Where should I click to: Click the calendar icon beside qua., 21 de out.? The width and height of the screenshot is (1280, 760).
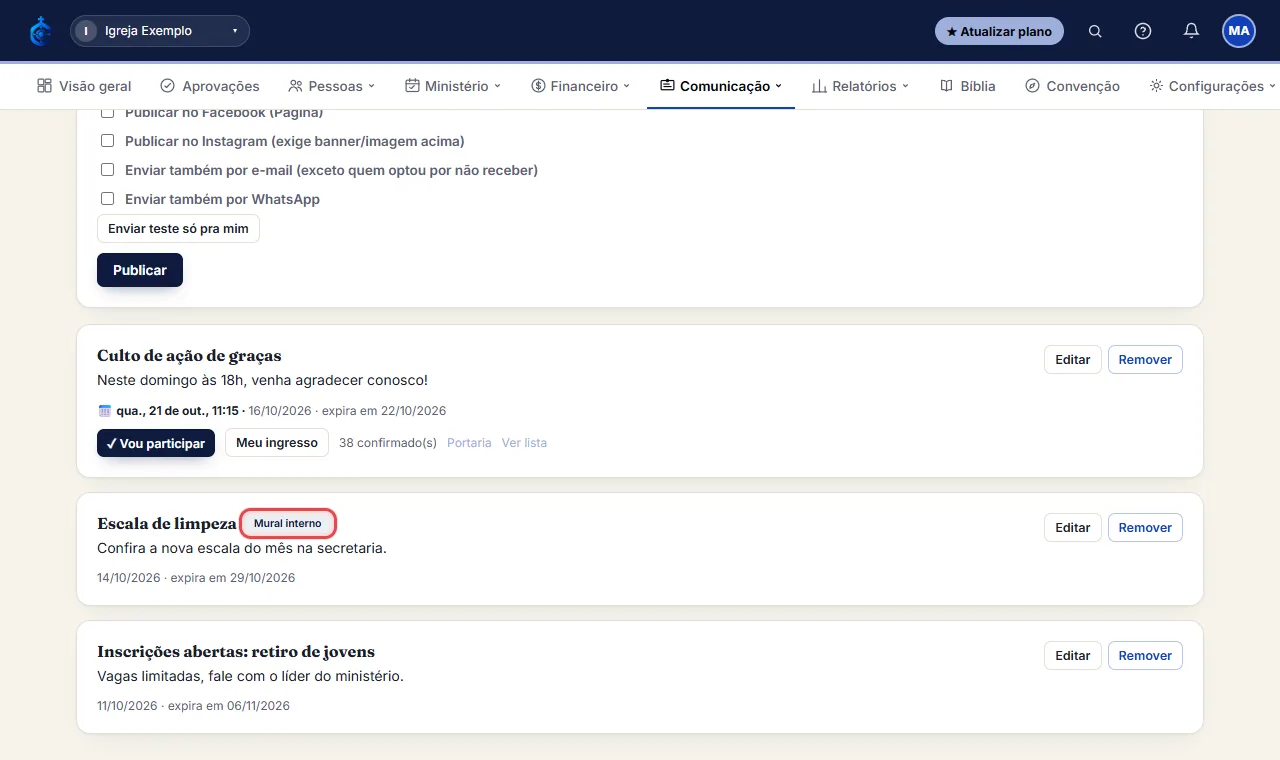[x=105, y=411]
